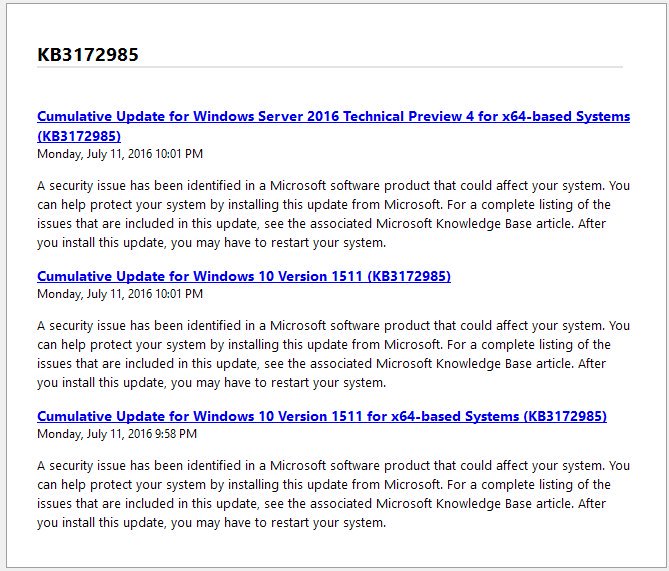Click the third security issue description paragraph
This screenshot has width=669, height=571.
[333, 494]
